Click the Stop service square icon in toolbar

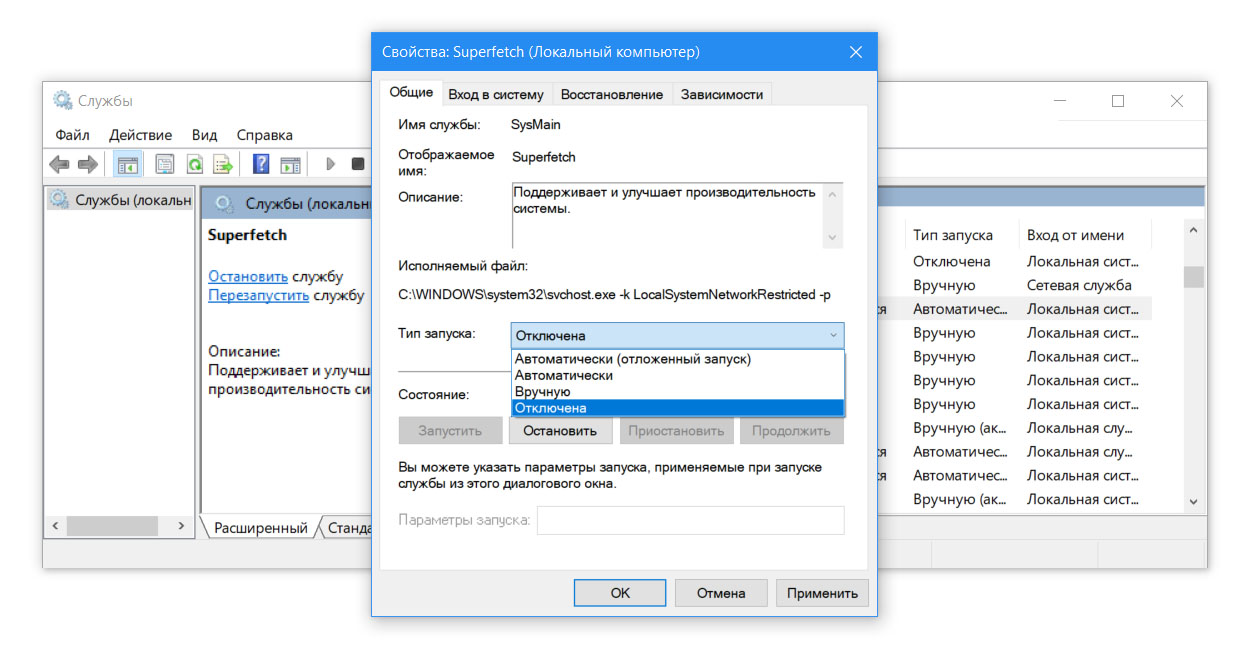click(x=358, y=164)
